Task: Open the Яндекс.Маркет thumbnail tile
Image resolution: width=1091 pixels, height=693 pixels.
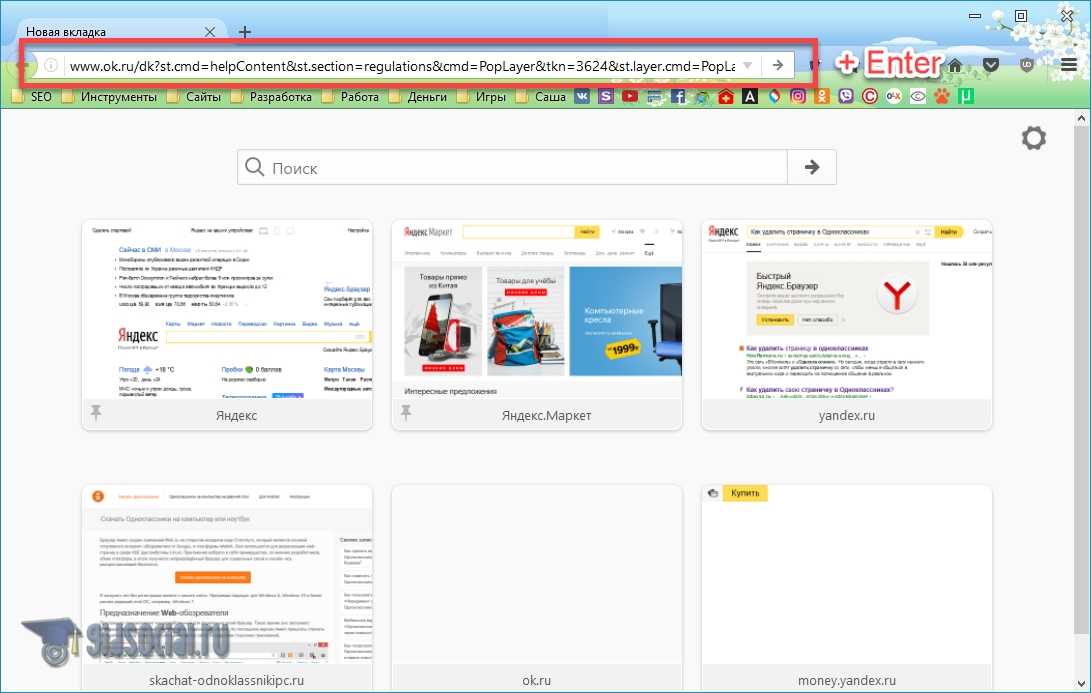Action: (537, 311)
